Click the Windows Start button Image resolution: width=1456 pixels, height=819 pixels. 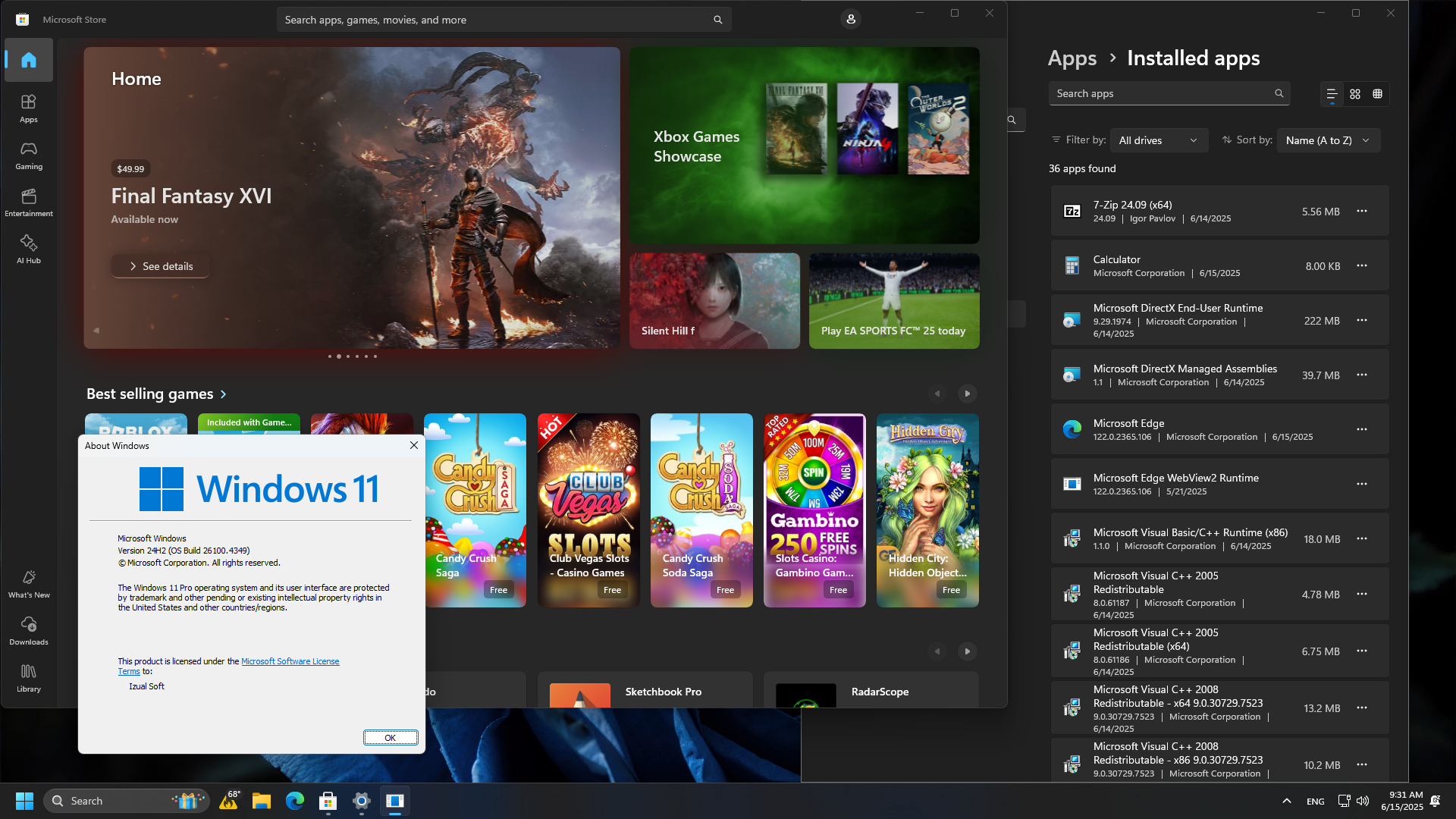(24, 801)
